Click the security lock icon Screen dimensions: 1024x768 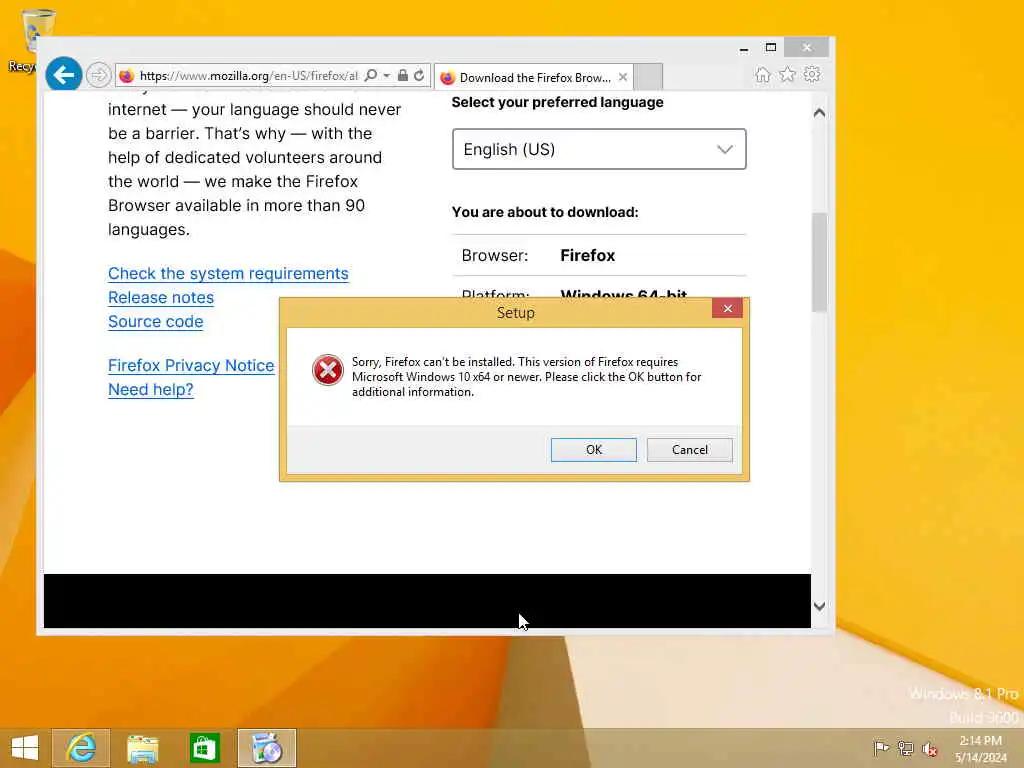tap(403, 76)
